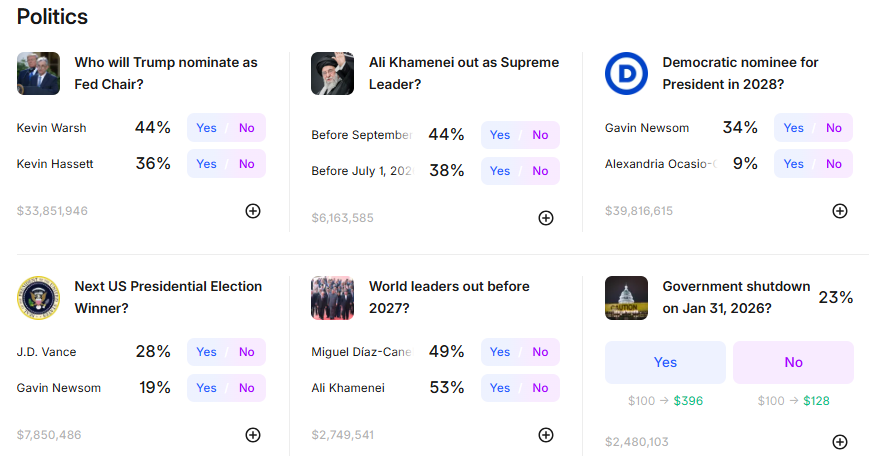The image size is (869, 464).
Task: Open the Democratic party logo thumbnail
Action: 626,74
